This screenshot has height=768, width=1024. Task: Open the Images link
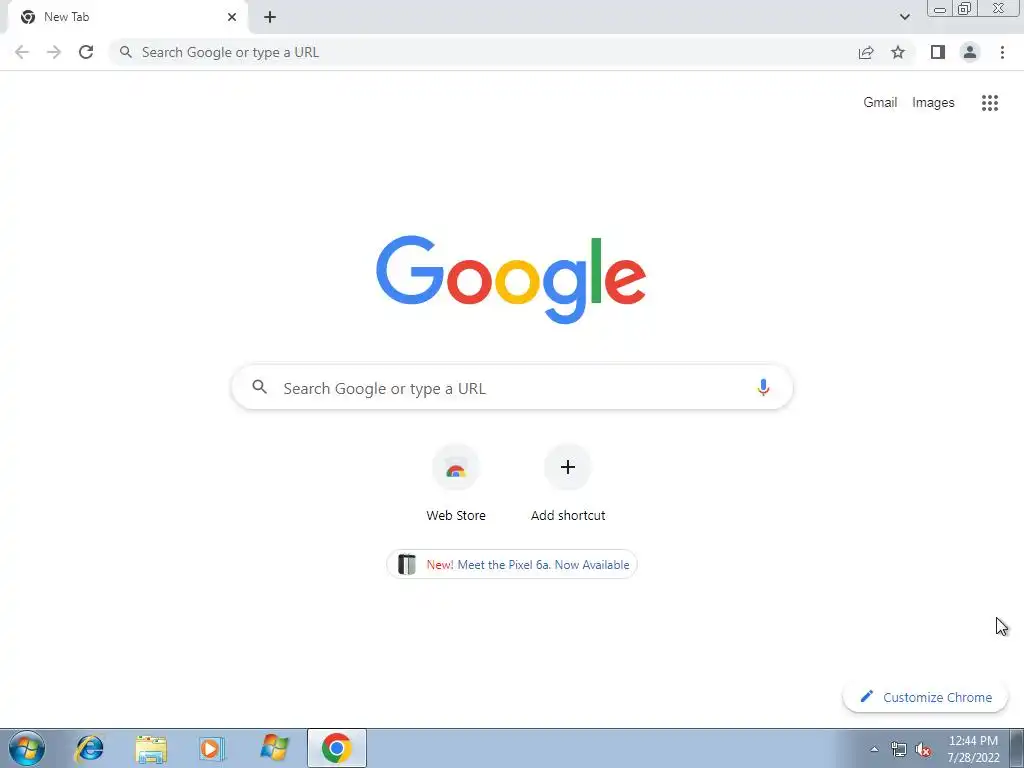[x=933, y=103]
